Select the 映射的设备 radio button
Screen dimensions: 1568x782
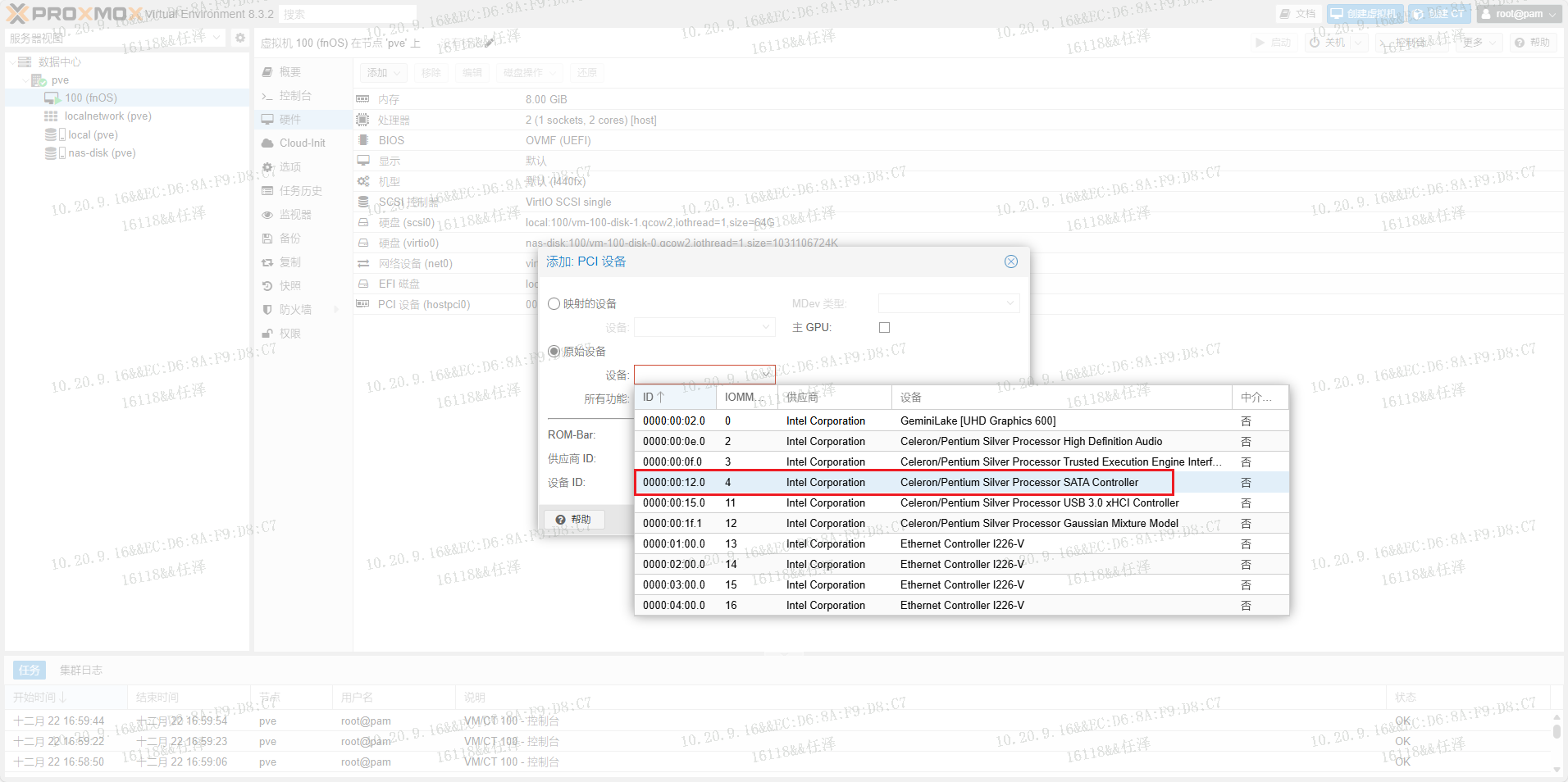point(554,304)
